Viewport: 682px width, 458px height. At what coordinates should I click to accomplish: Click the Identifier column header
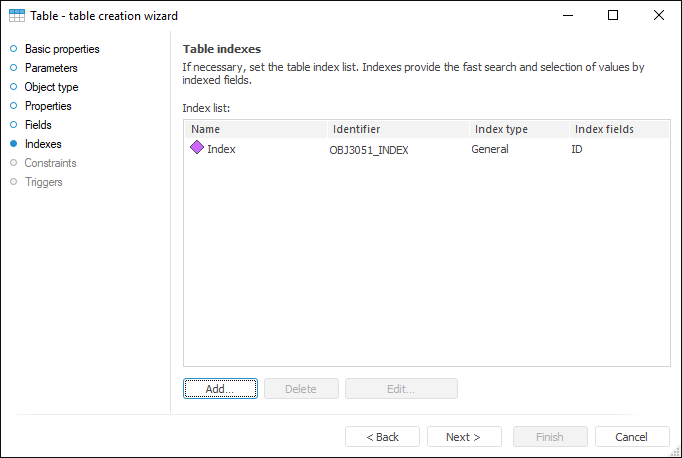(397, 129)
